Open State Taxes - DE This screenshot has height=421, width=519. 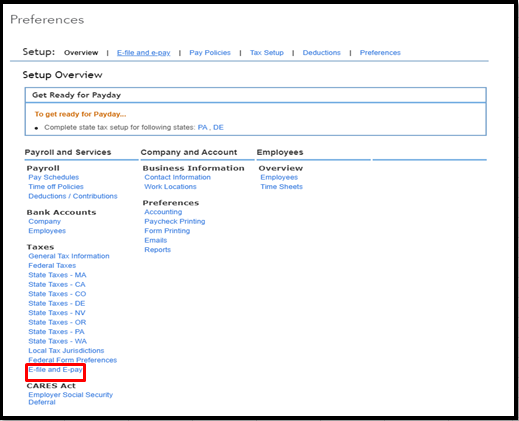coord(57,303)
